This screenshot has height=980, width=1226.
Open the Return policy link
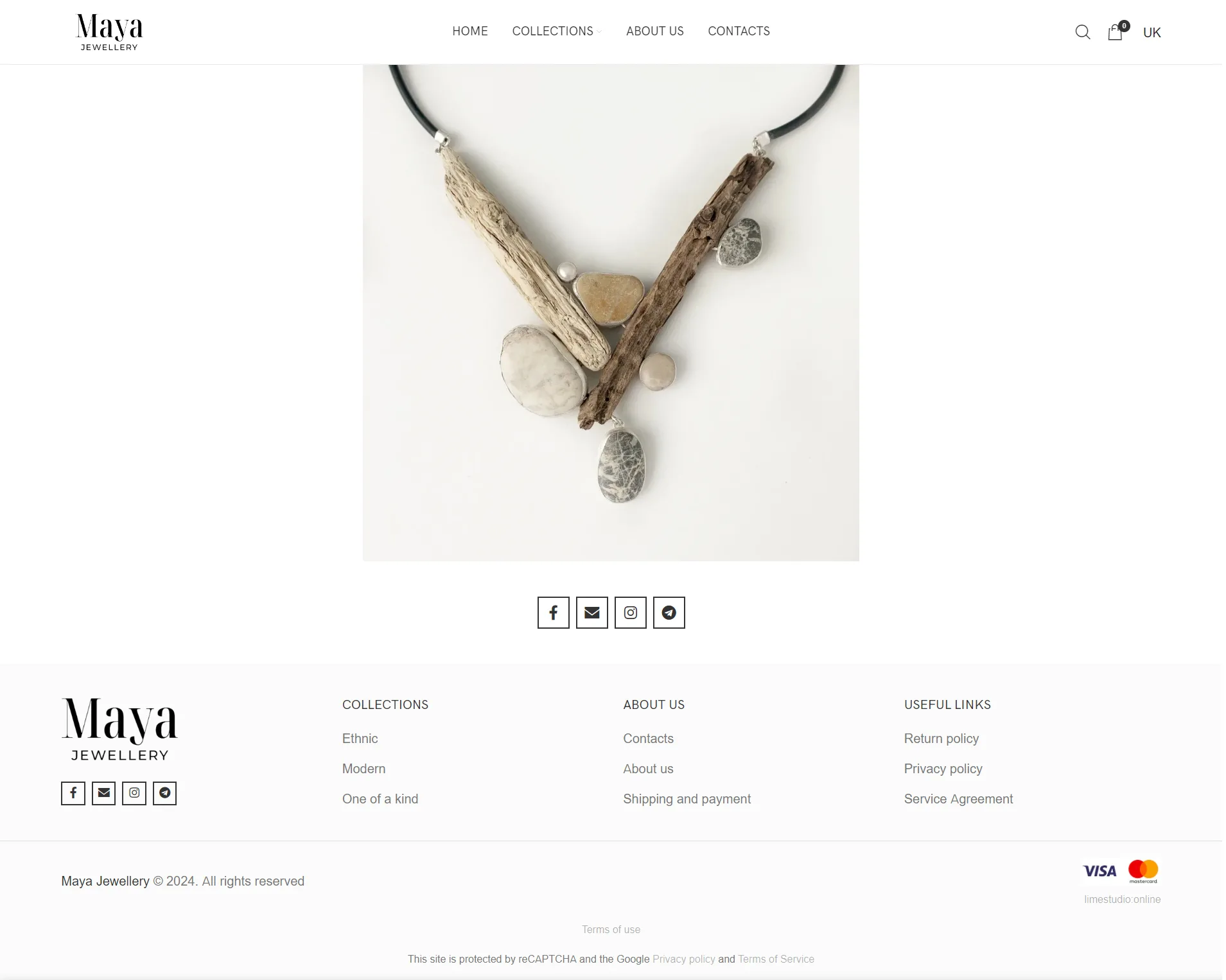941,739
